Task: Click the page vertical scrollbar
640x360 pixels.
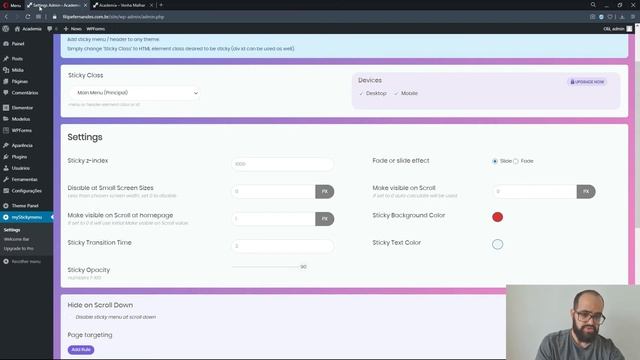Action: coord(638,145)
